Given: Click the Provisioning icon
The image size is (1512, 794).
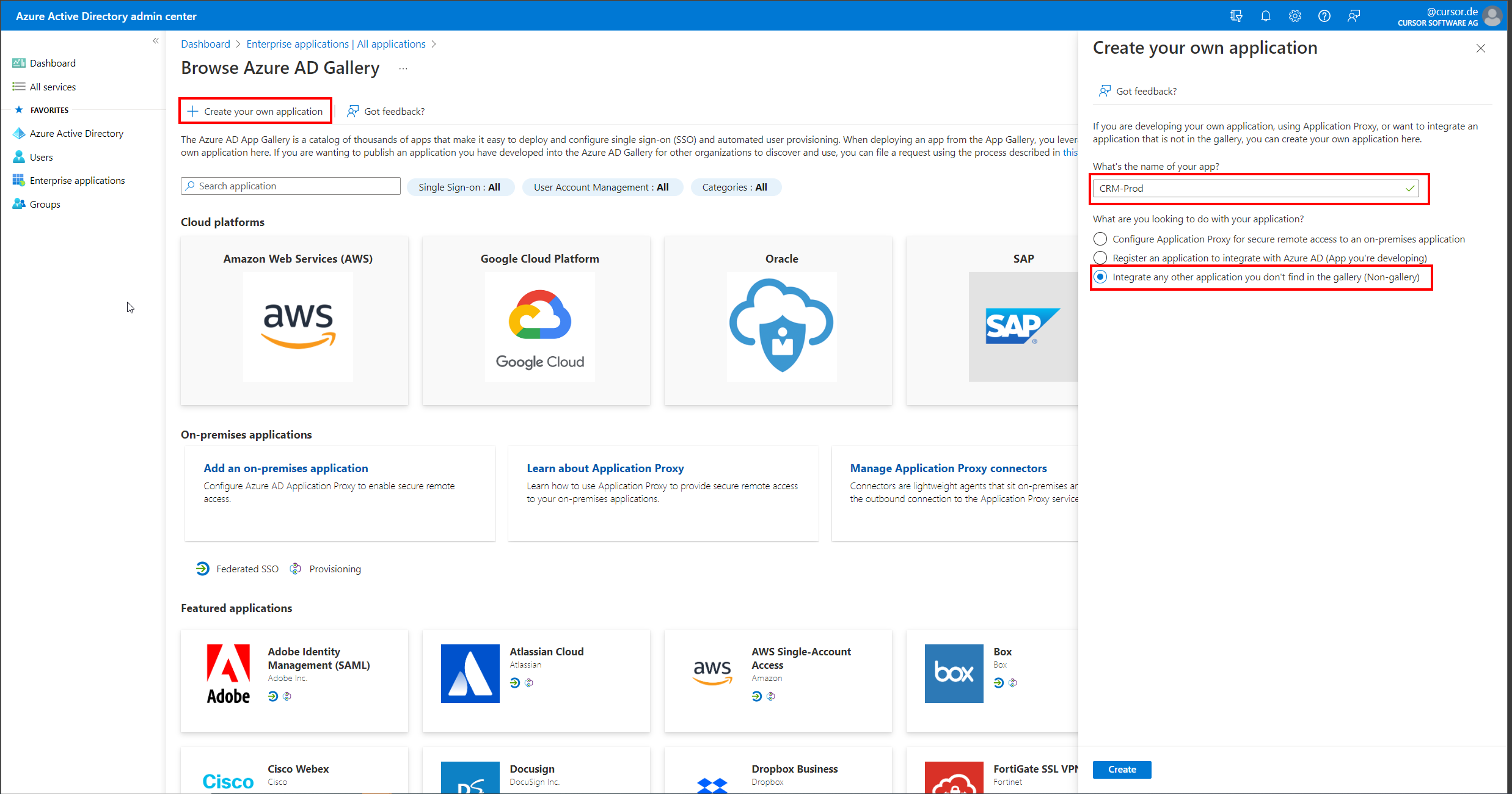Looking at the screenshot, I should click(x=295, y=568).
